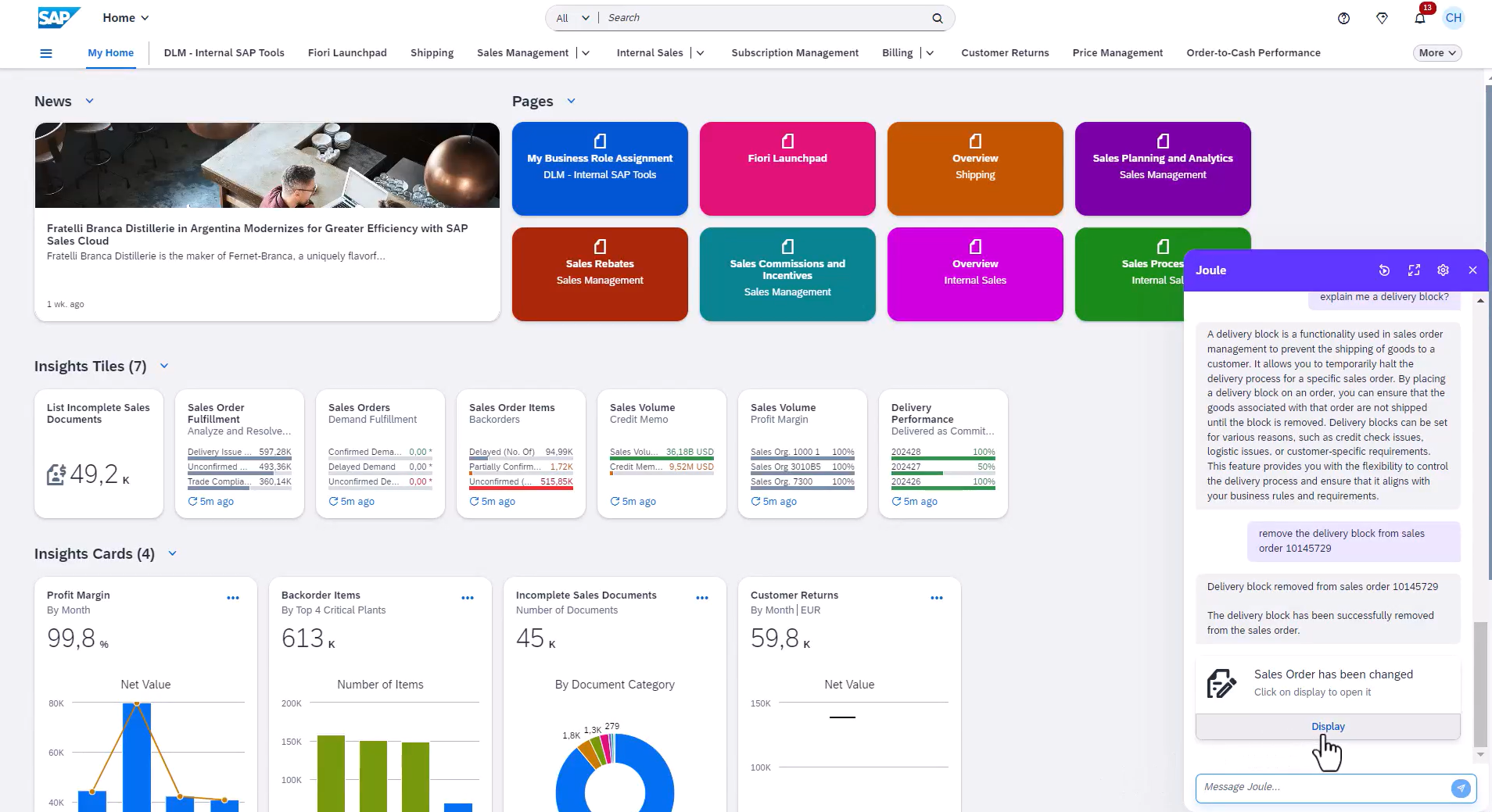The height and width of the screenshot is (812, 1492).
Task: Open the Shipping tab
Action: pos(432,53)
